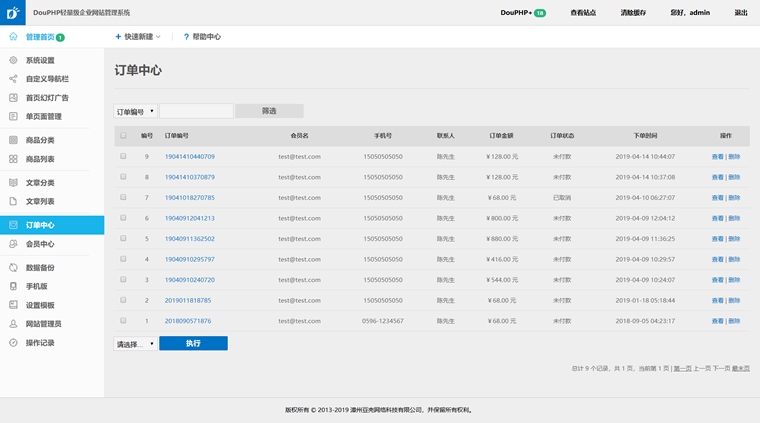This screenshot has height=423, width=760.
Task: Click the gear icon beside 系统设置
Action: click(13, 60)
